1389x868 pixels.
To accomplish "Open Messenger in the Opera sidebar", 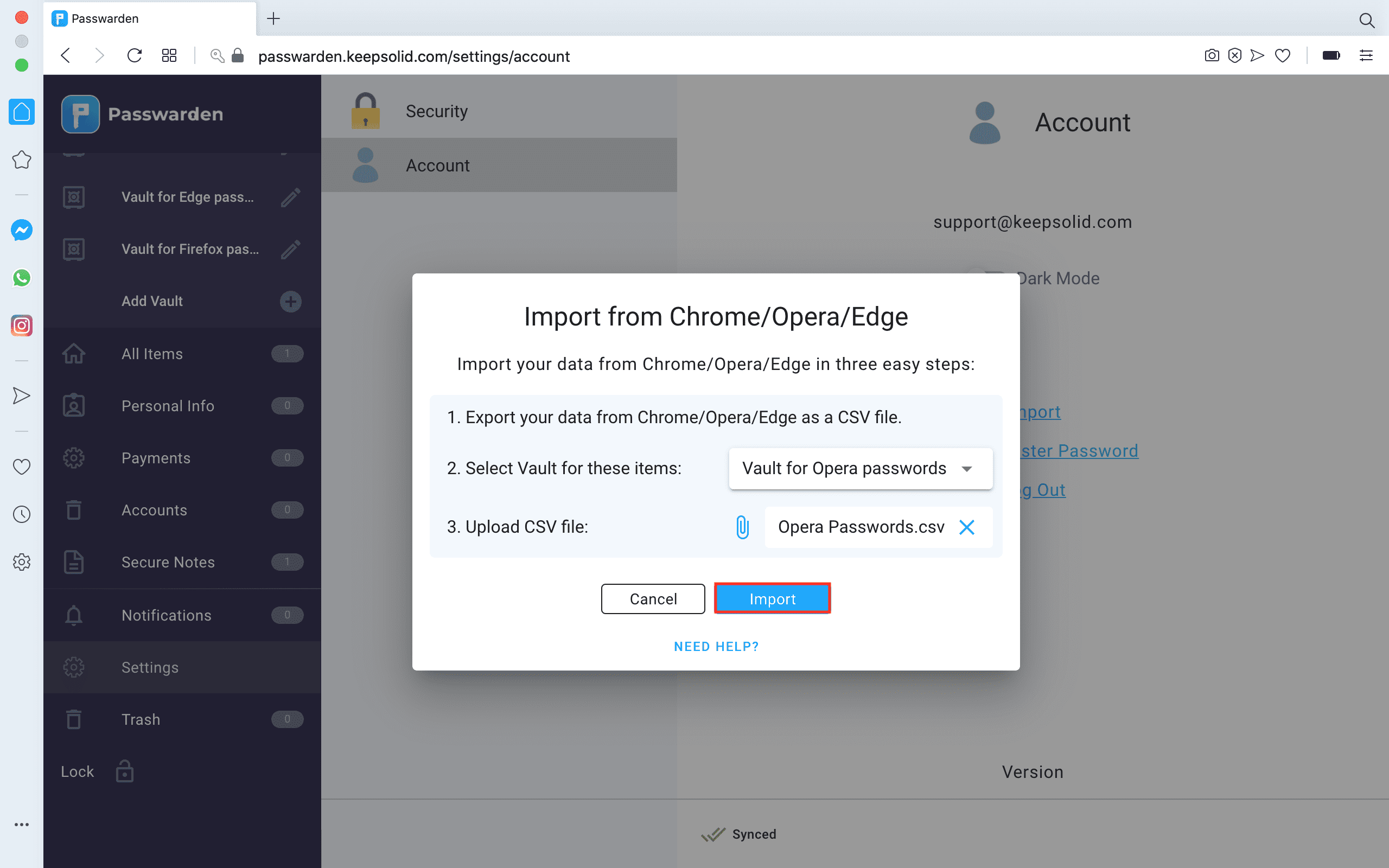I will pos(22,230).
